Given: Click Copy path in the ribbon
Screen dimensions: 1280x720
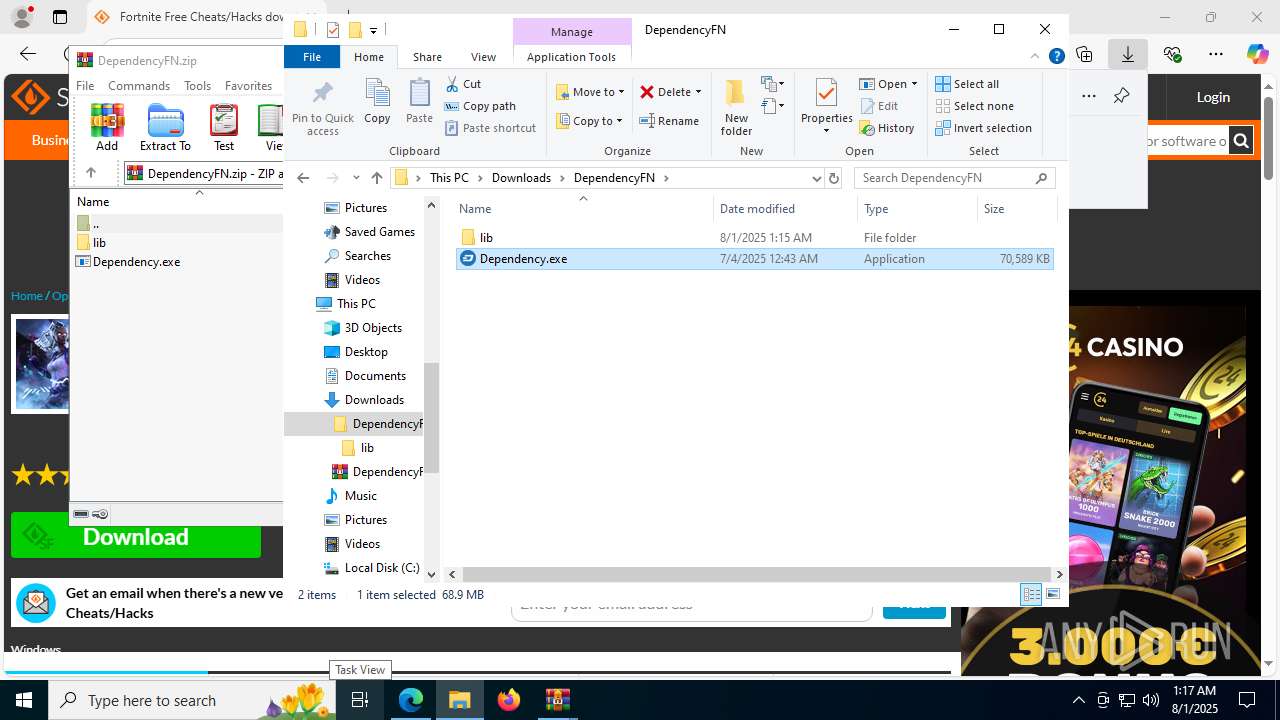Looking at the screenshot, I should pos(480,106).
